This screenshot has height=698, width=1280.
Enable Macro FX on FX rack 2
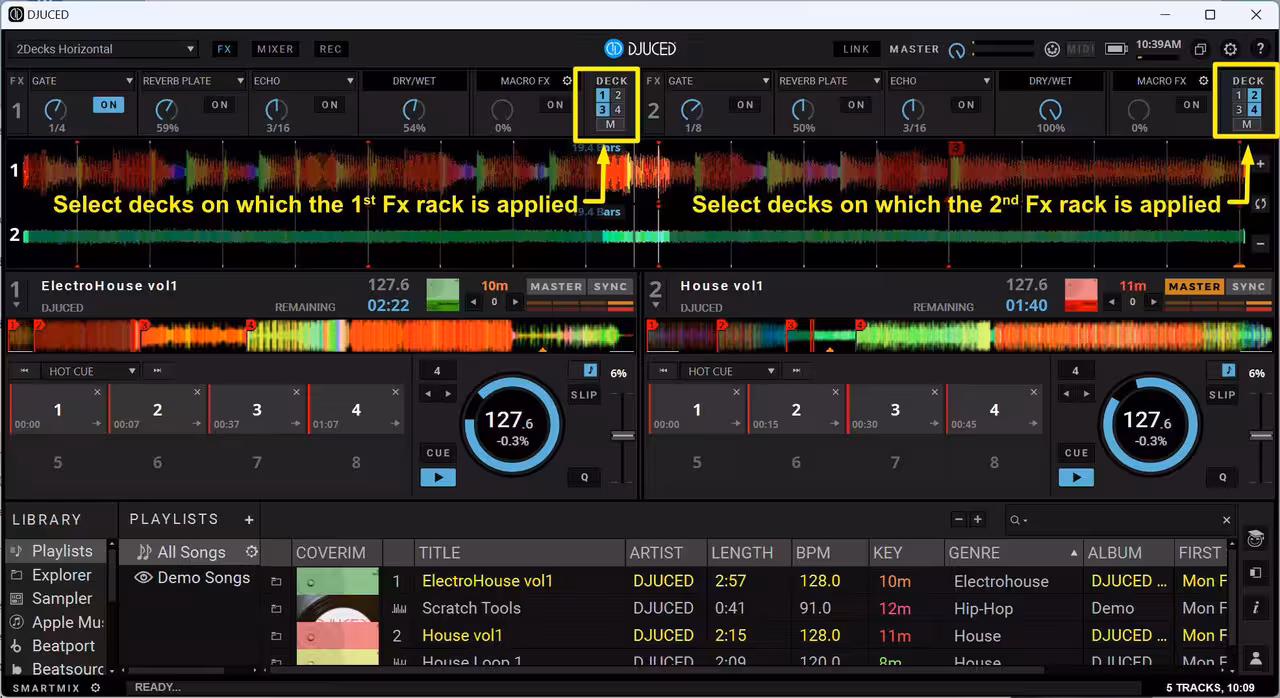1191,104
